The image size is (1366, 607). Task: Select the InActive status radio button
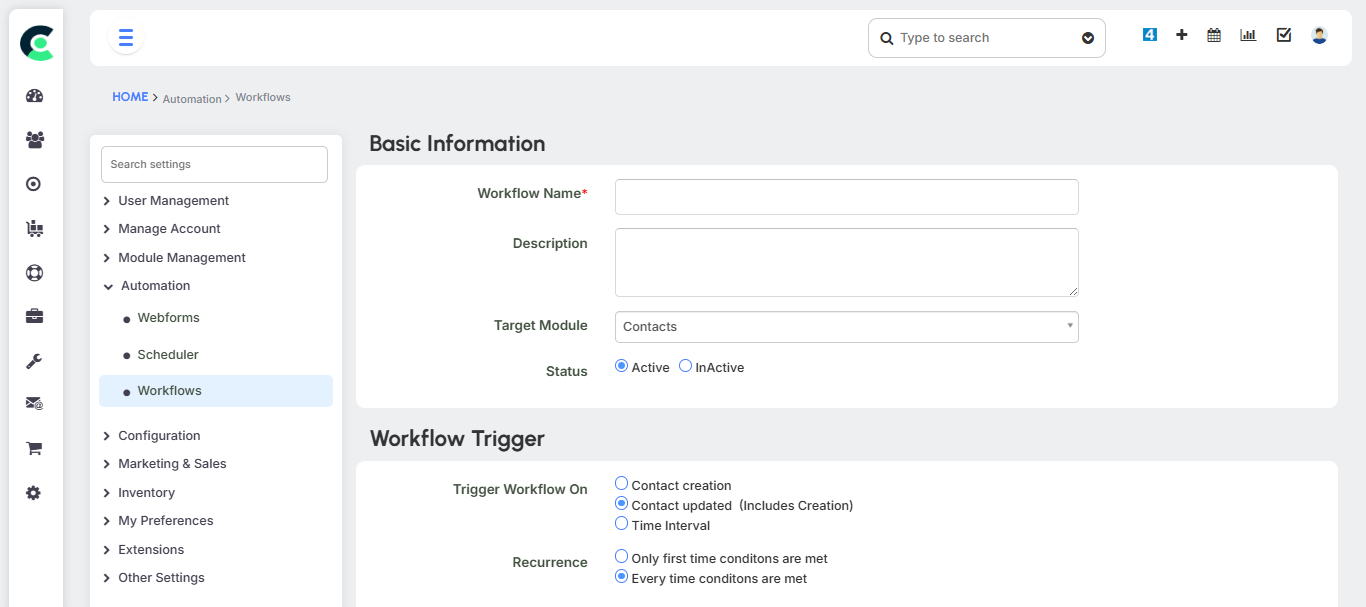(685, 366)
